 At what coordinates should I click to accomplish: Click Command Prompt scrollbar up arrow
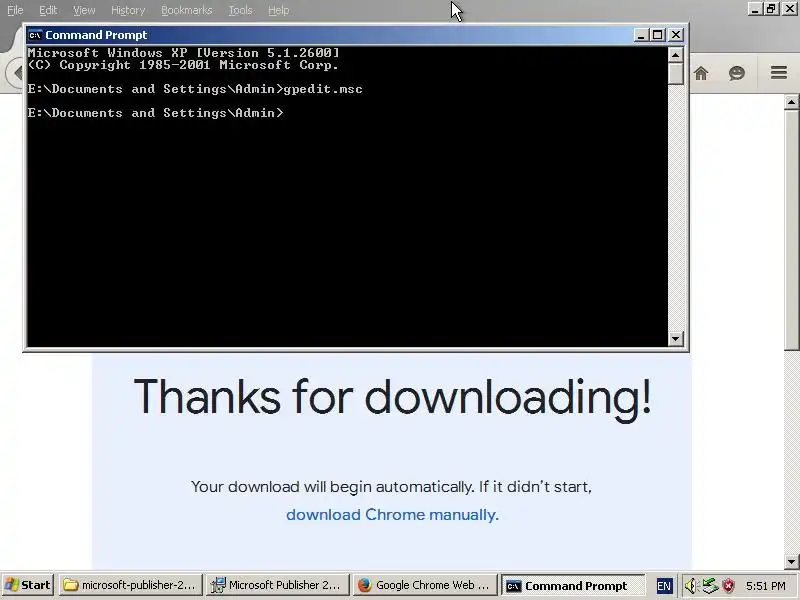(x=676, y=54)
